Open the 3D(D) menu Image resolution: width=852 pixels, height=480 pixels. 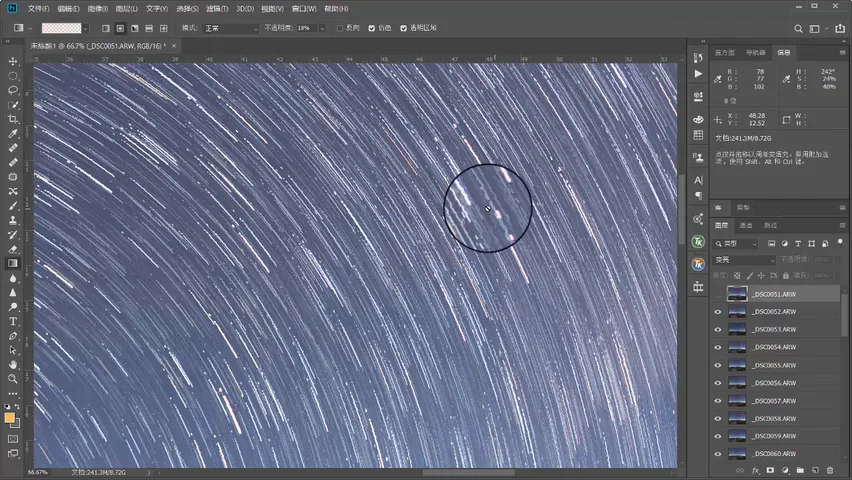coord(245,9)
